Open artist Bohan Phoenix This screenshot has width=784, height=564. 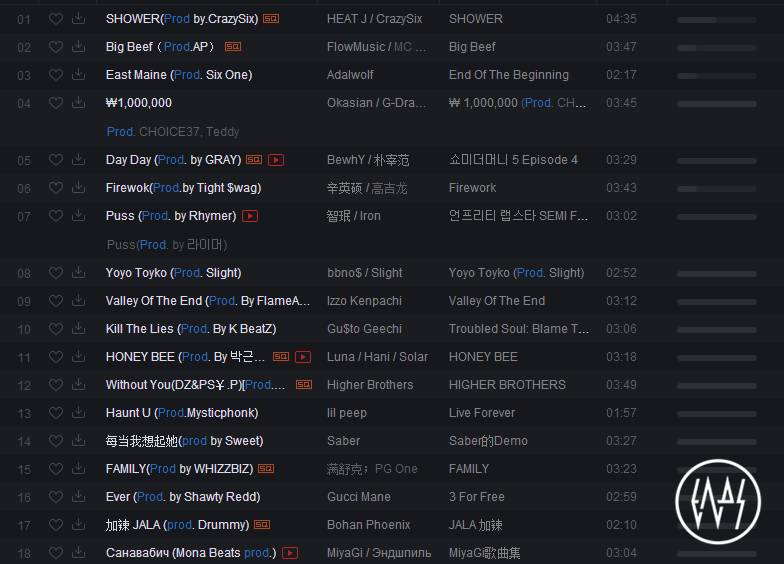368,525
